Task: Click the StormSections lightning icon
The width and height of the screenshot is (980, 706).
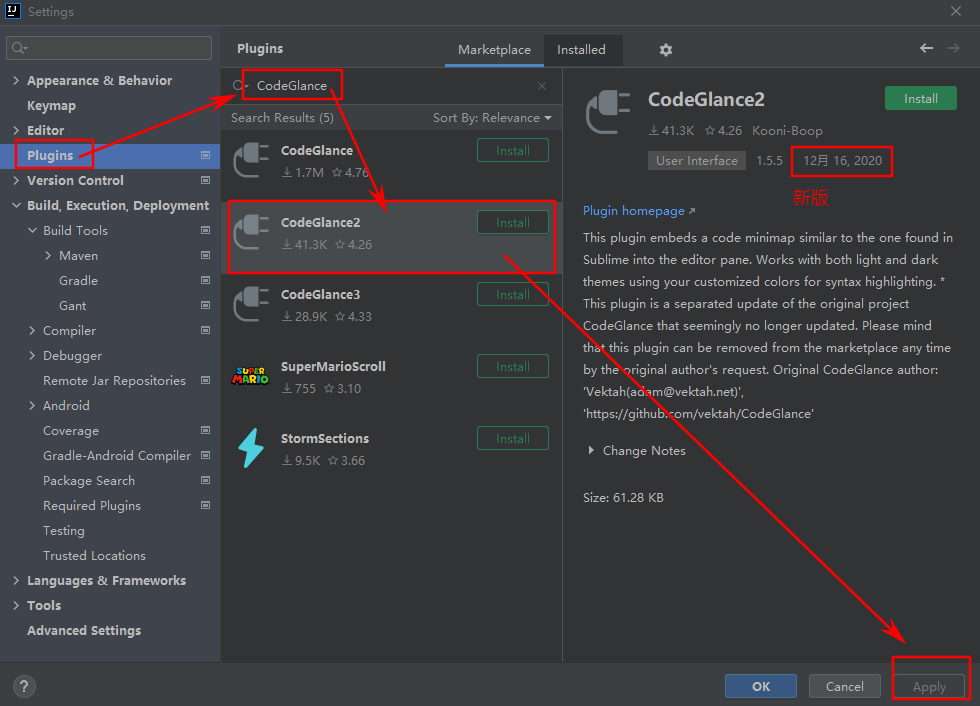Action: click(251, 448)
